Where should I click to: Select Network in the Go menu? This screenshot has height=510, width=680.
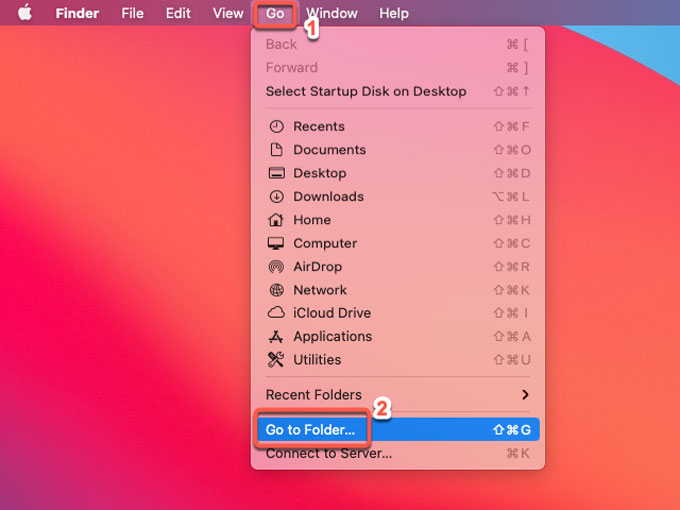(398, 290)
